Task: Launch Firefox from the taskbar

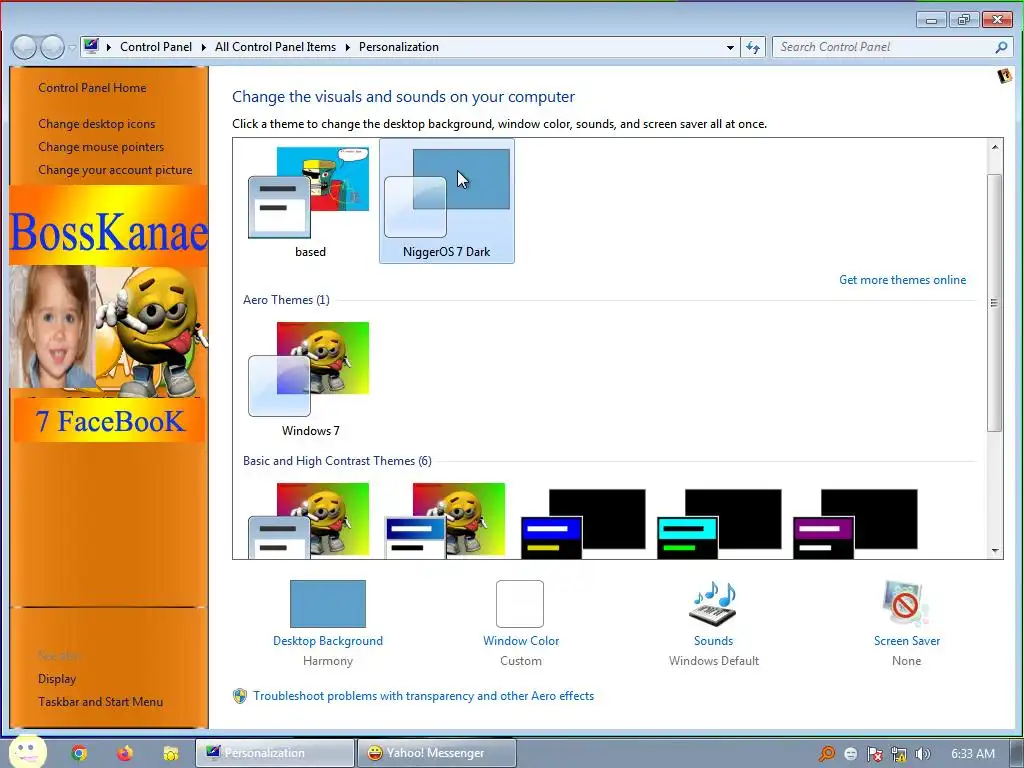Action: click(125, 753)
